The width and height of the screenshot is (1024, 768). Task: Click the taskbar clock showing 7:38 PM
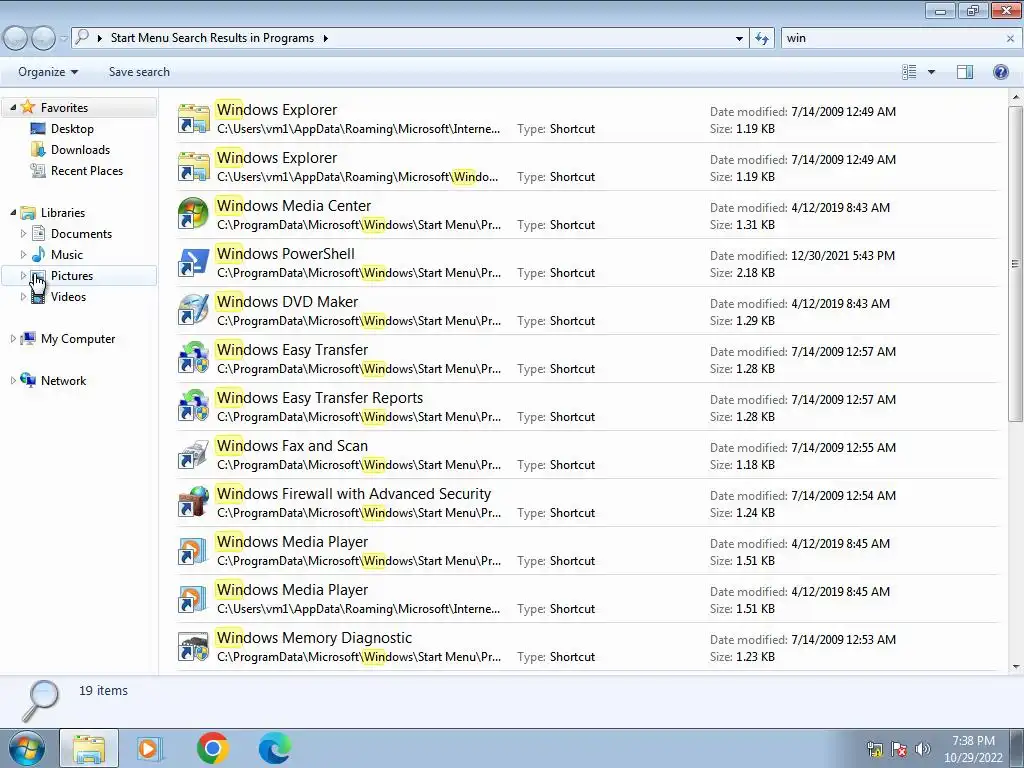[x=973, y=749]
